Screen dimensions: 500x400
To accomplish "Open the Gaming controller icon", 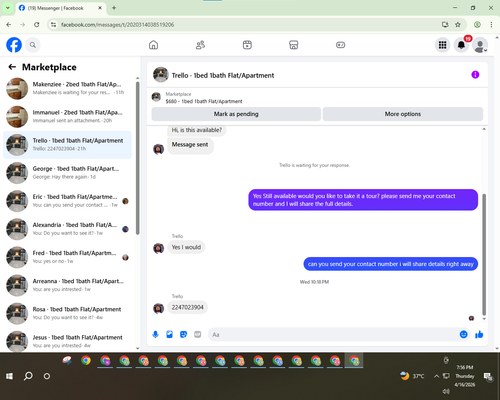I will click(x=340, y=45).
